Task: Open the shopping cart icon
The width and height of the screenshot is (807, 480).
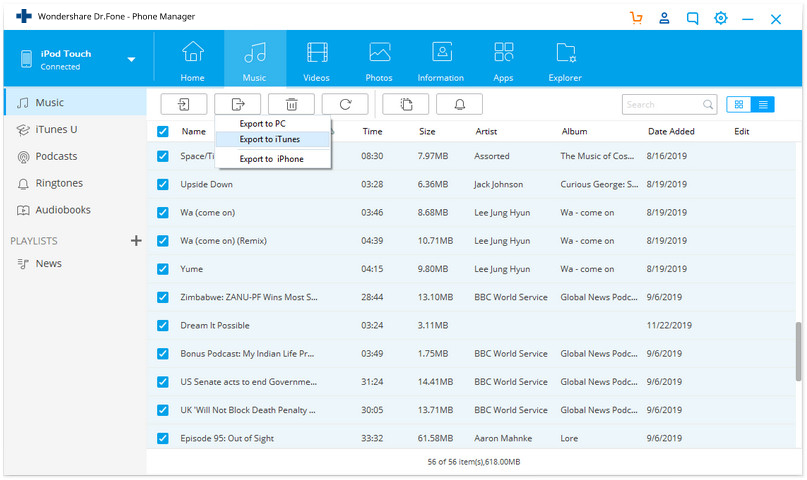Action: coord(636,18)
